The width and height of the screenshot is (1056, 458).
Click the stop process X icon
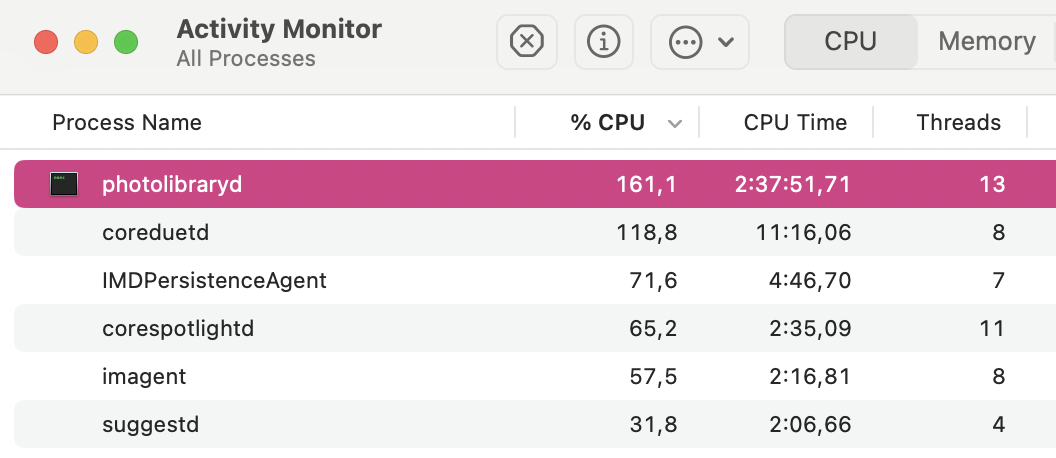click(526, 42)
